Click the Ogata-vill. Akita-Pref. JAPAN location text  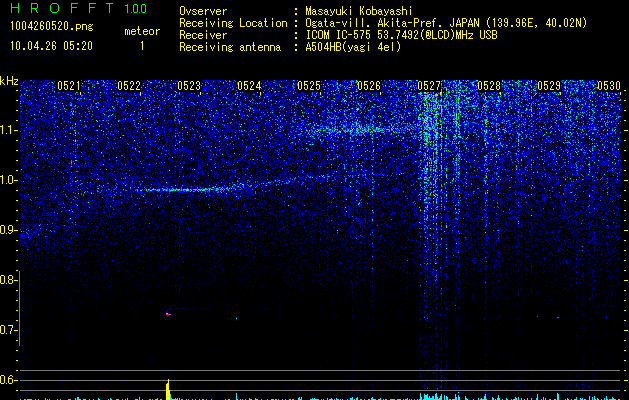[446, 23]
